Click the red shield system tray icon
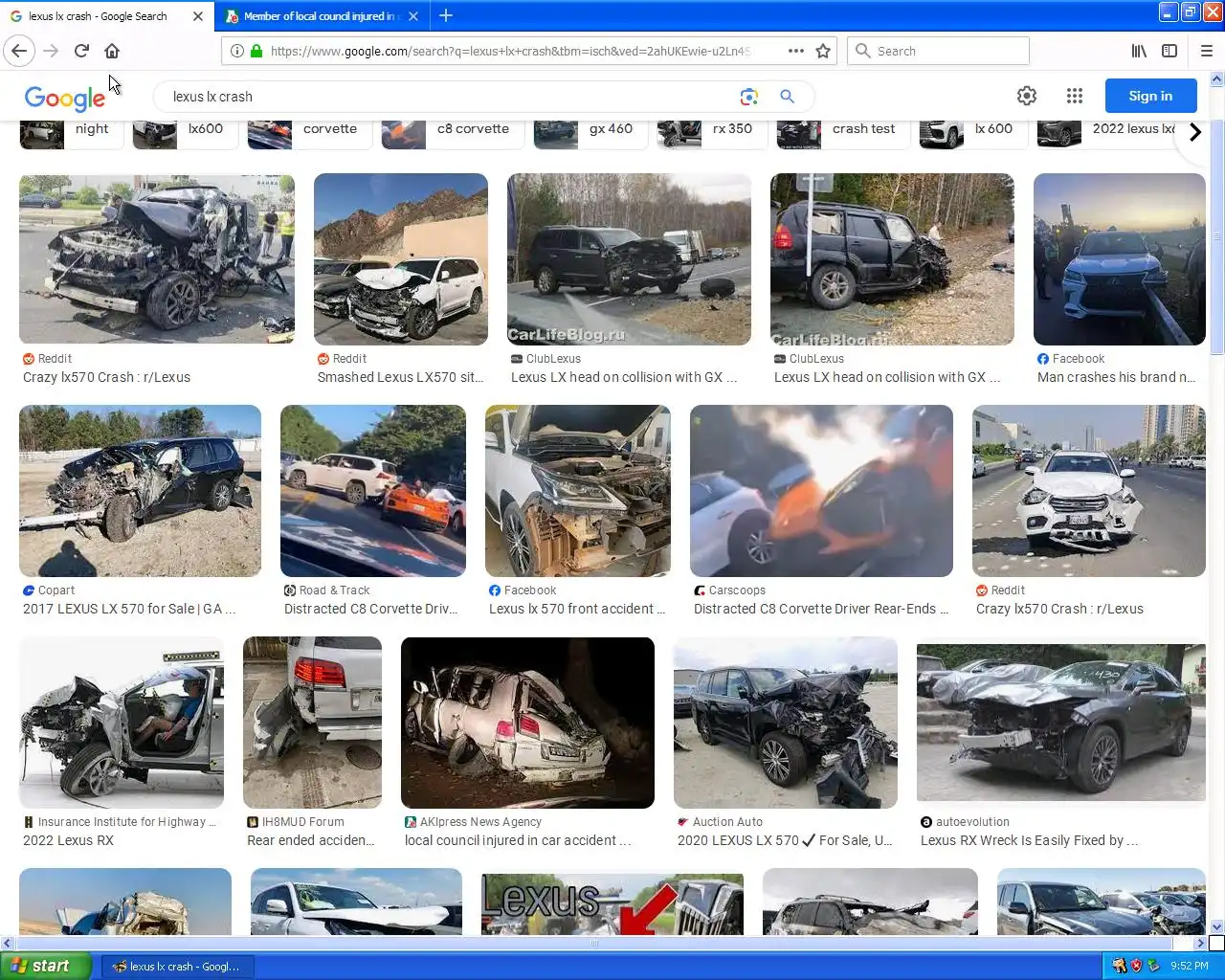 [1136, 967]
